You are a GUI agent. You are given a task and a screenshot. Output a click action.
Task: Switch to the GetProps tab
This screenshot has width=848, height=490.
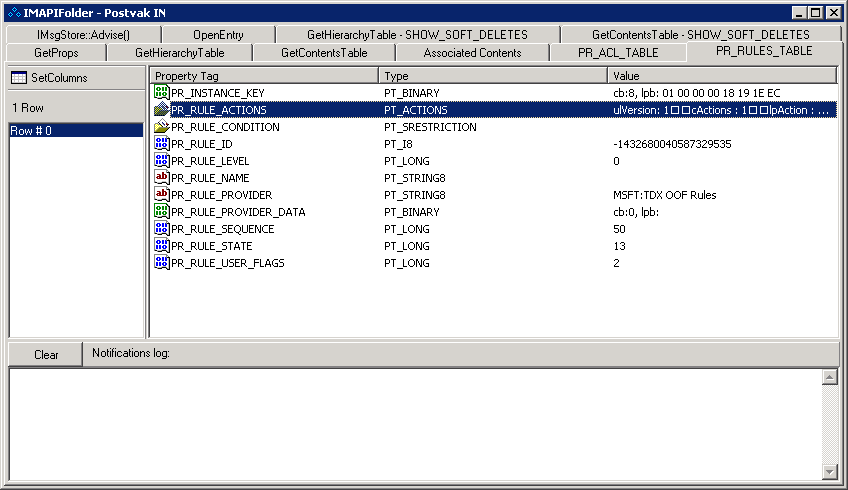[x=56, y=53]
